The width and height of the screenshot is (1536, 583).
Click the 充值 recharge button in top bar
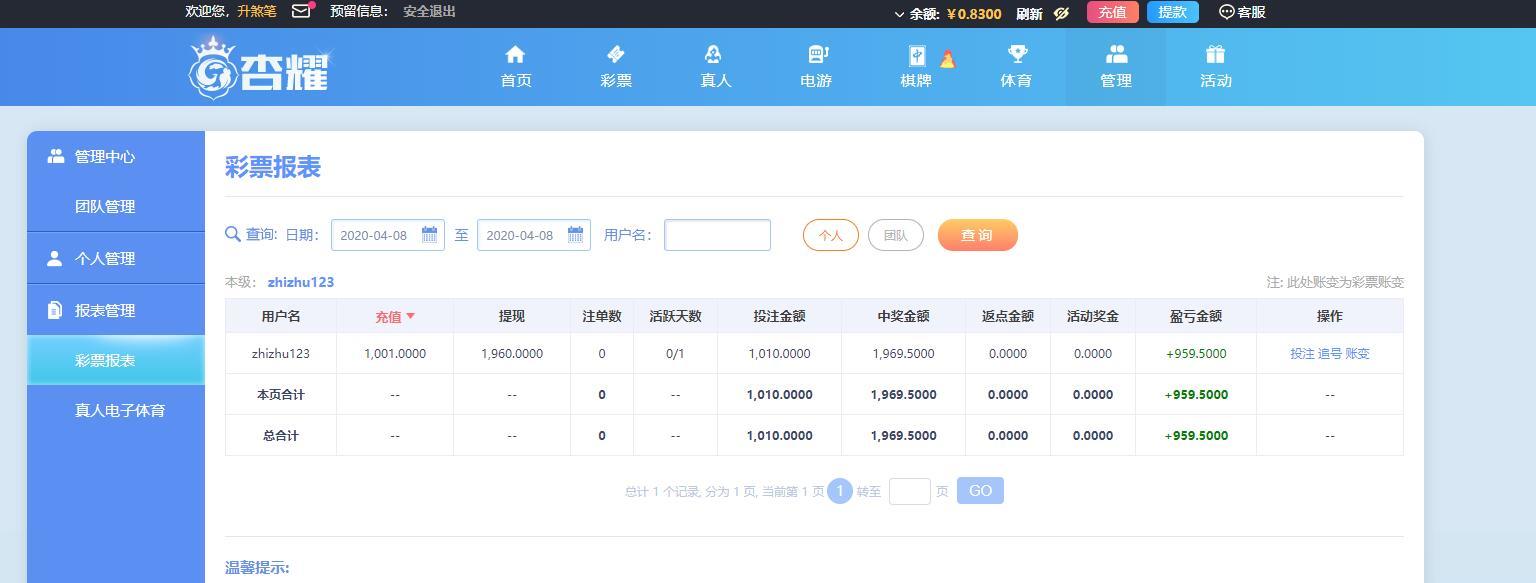[1112, 12]
